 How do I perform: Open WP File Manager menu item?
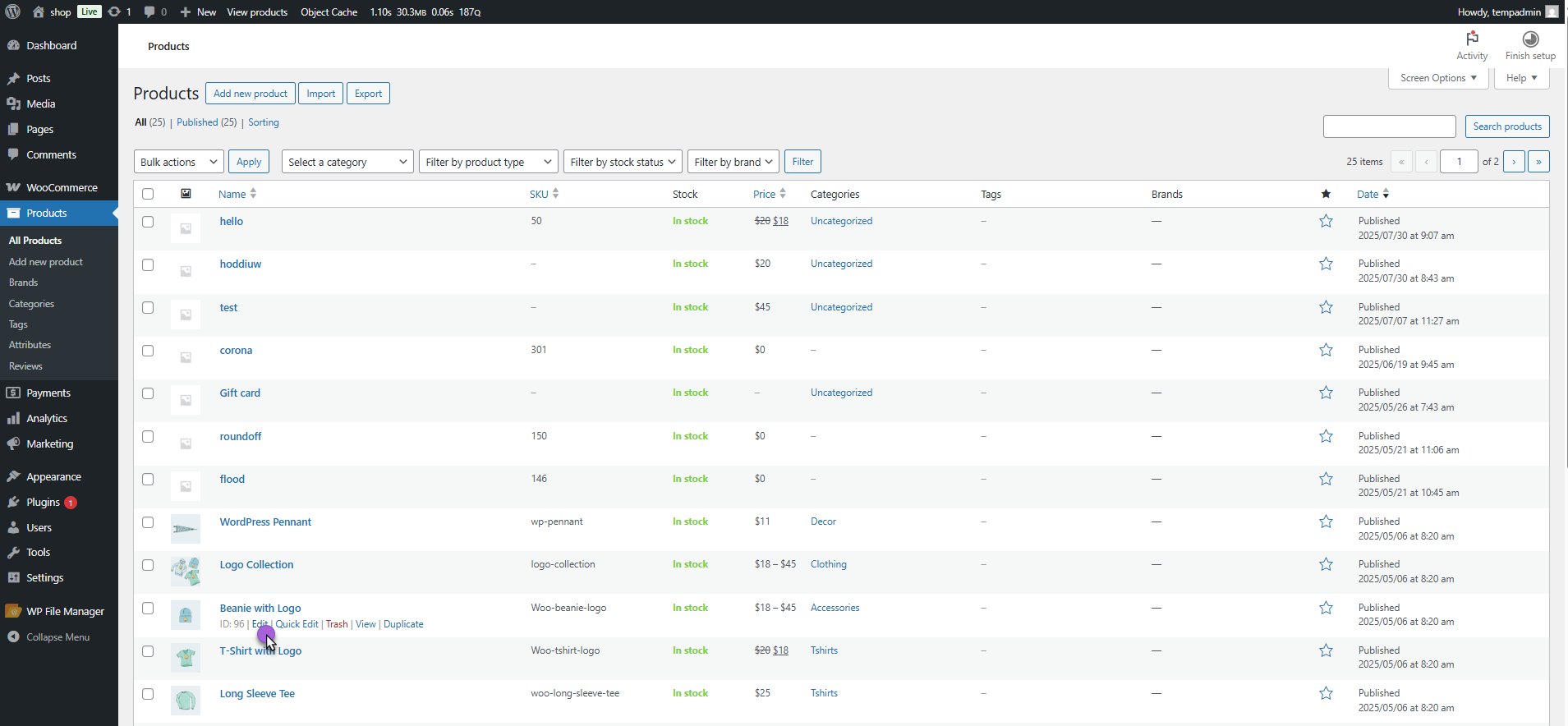pyautogui.click(x=59, y=611)
